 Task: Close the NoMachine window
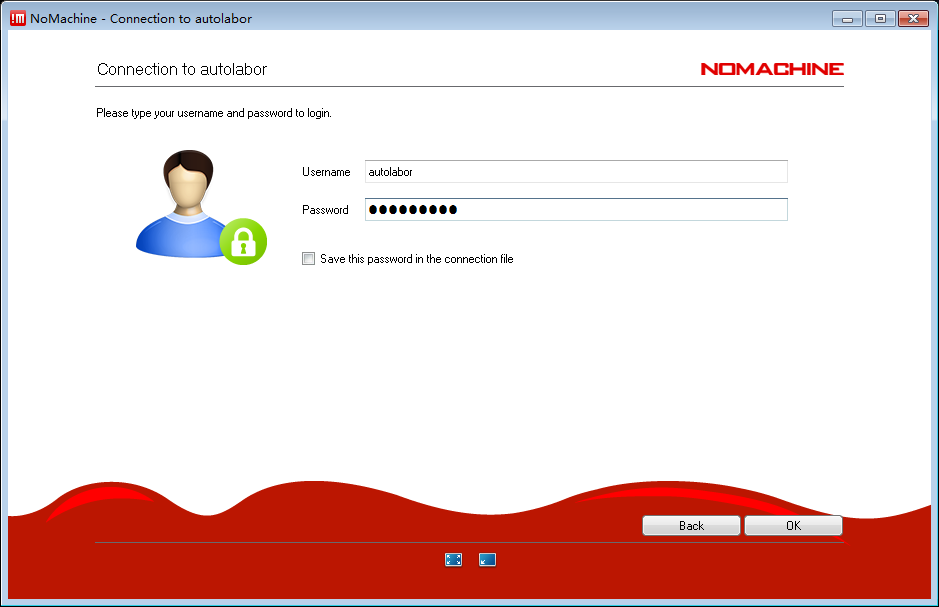point(913,18)
